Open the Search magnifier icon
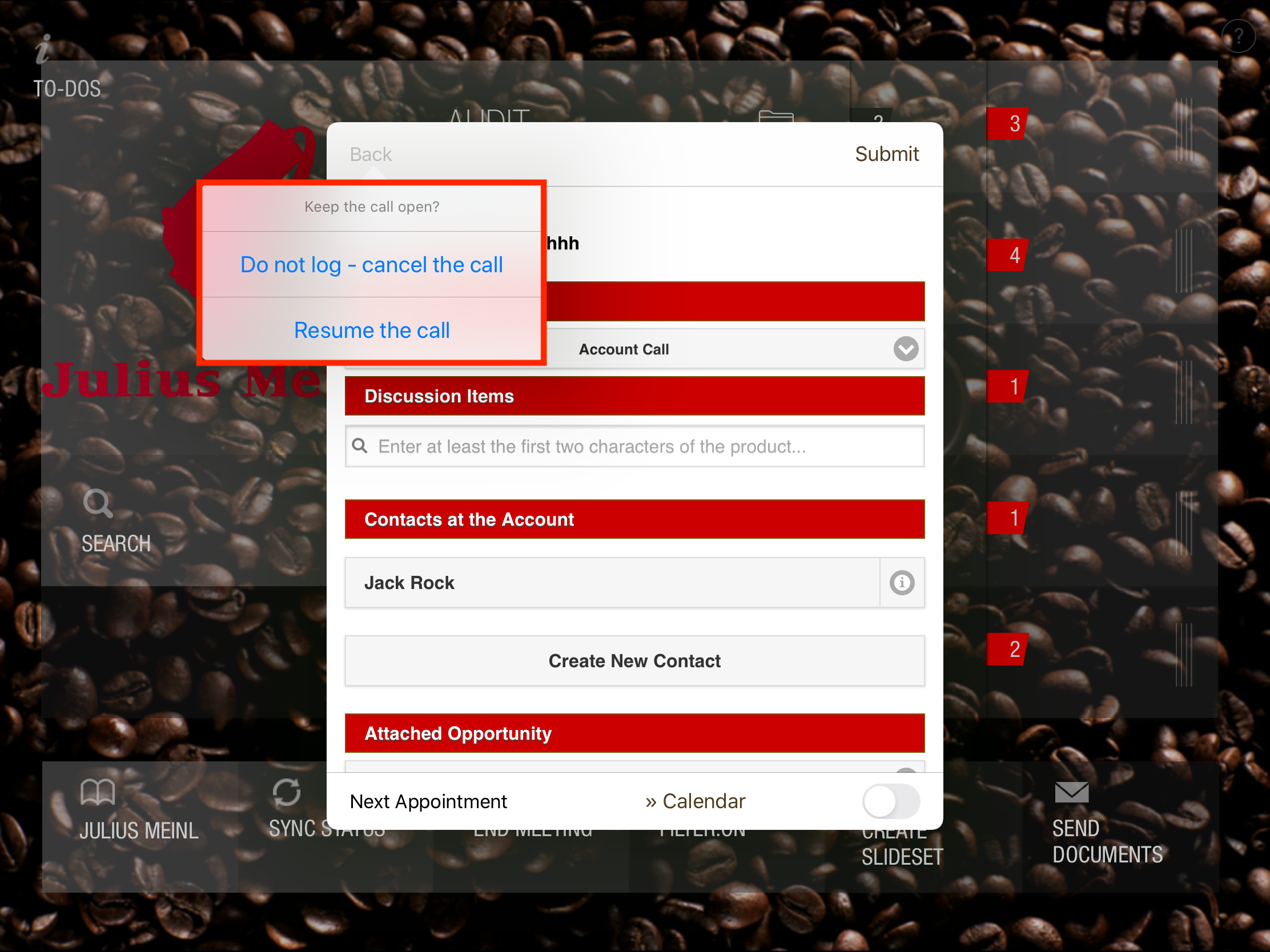1270x952 pixels. pyautogui.click(x=98, y=503)
